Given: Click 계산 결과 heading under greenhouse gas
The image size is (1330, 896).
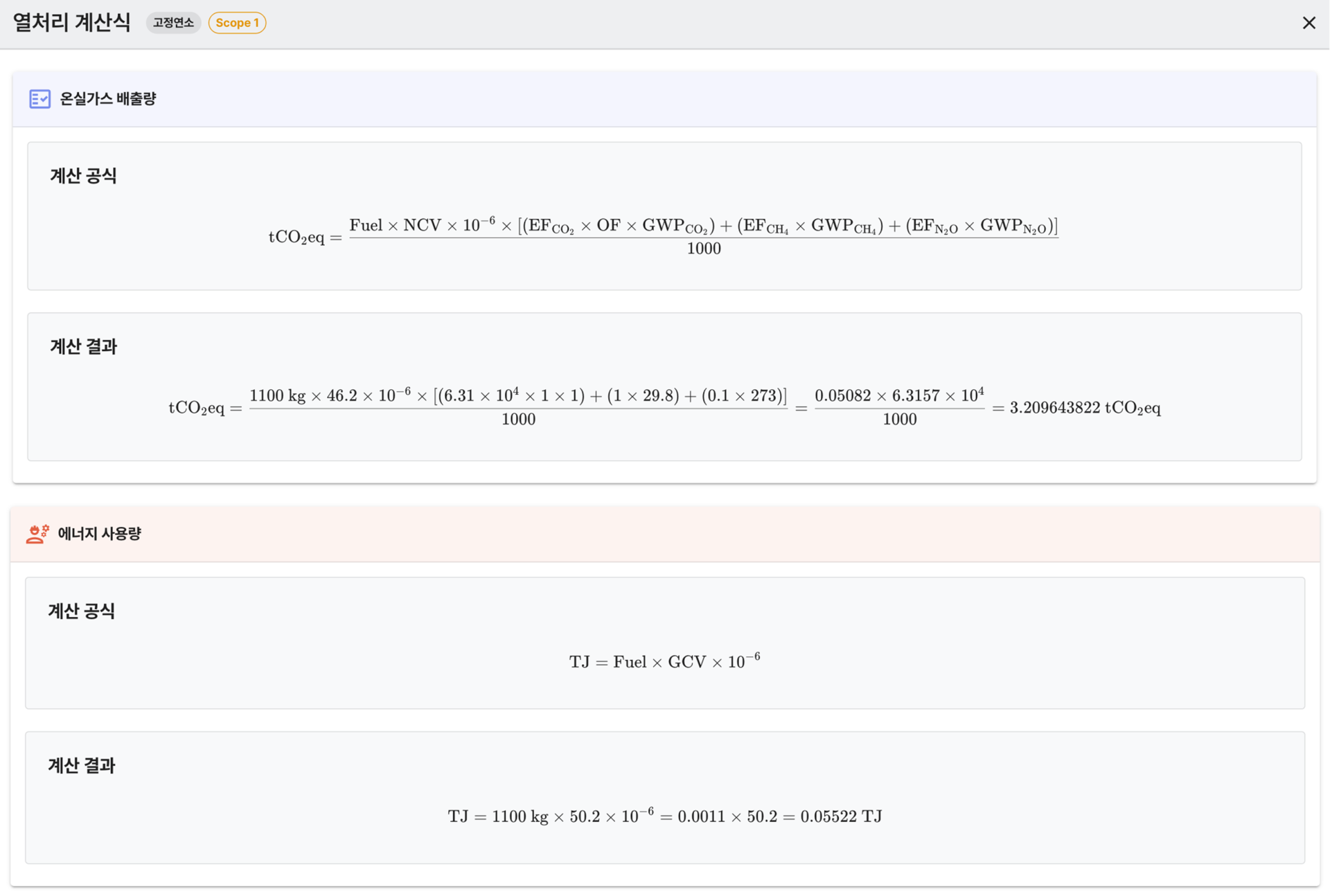Looking at the screenshot, I should tap(83, 346).
